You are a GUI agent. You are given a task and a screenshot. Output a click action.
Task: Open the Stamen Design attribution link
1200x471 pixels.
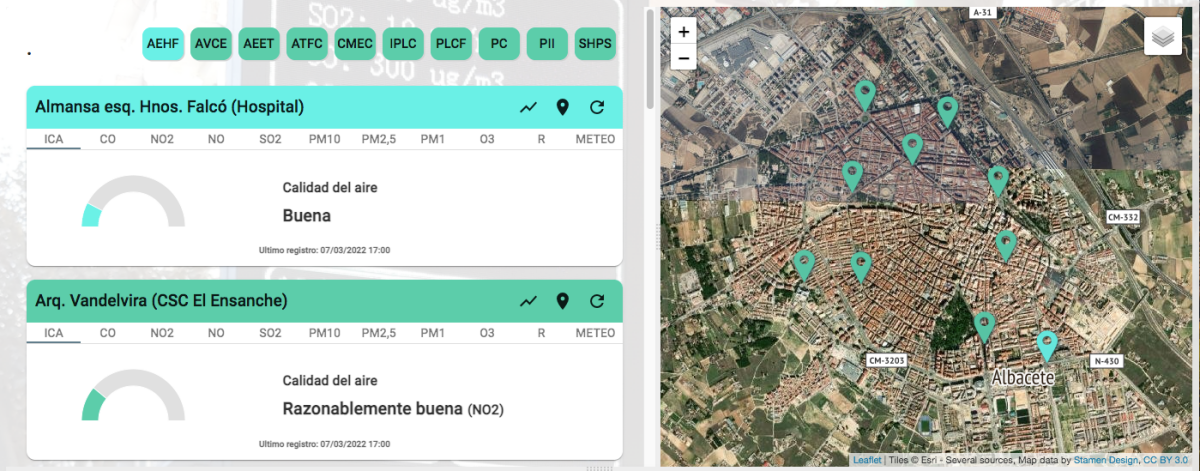tap(1107, 460)
